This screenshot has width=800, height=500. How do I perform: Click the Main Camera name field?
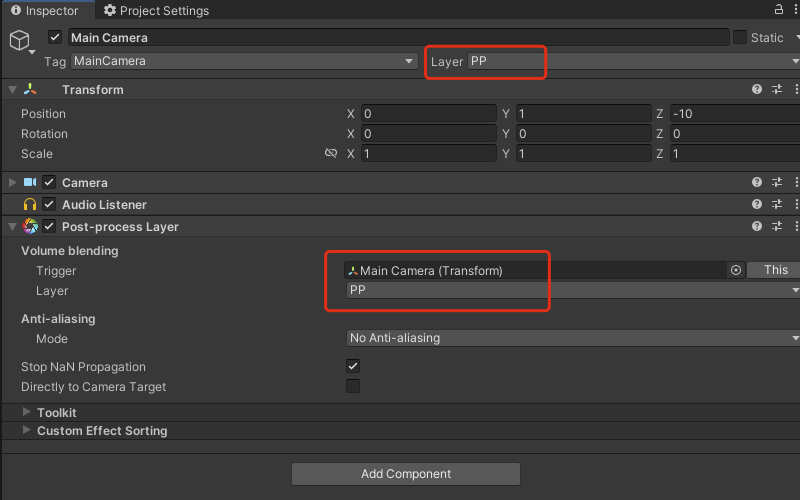(398, 37)
